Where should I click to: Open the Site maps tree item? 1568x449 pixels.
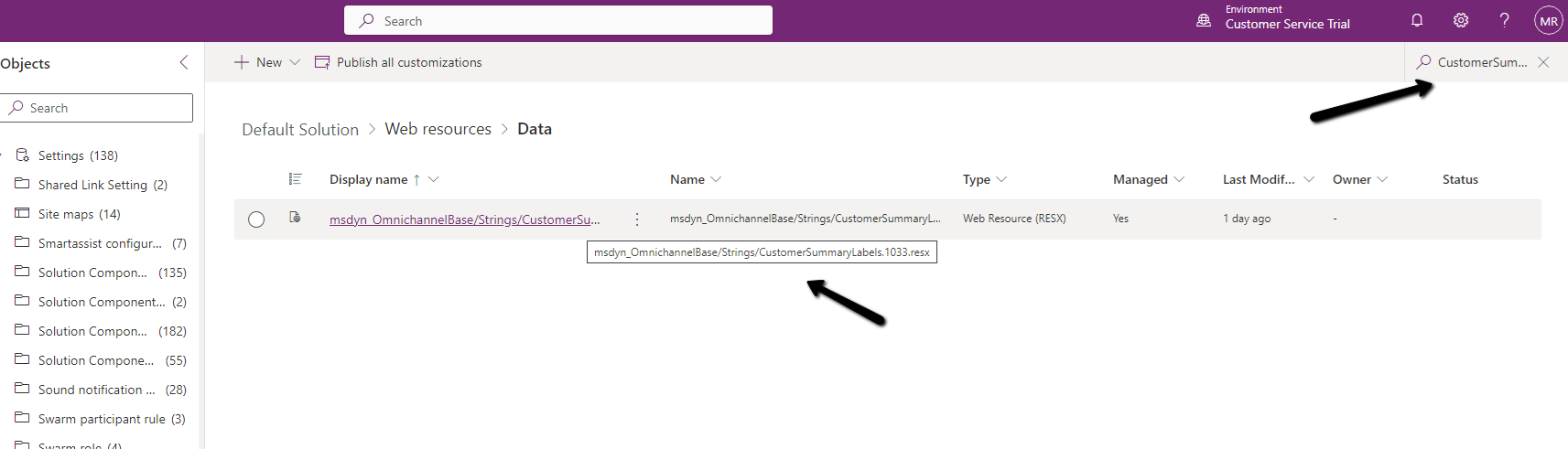79,214
